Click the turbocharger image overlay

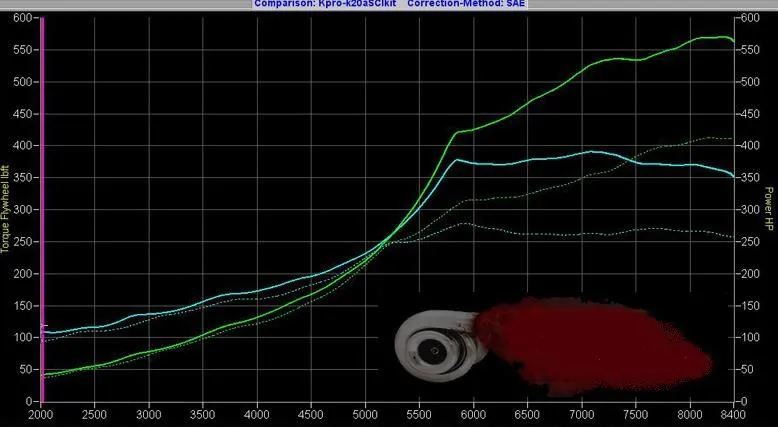click(554, 347)
